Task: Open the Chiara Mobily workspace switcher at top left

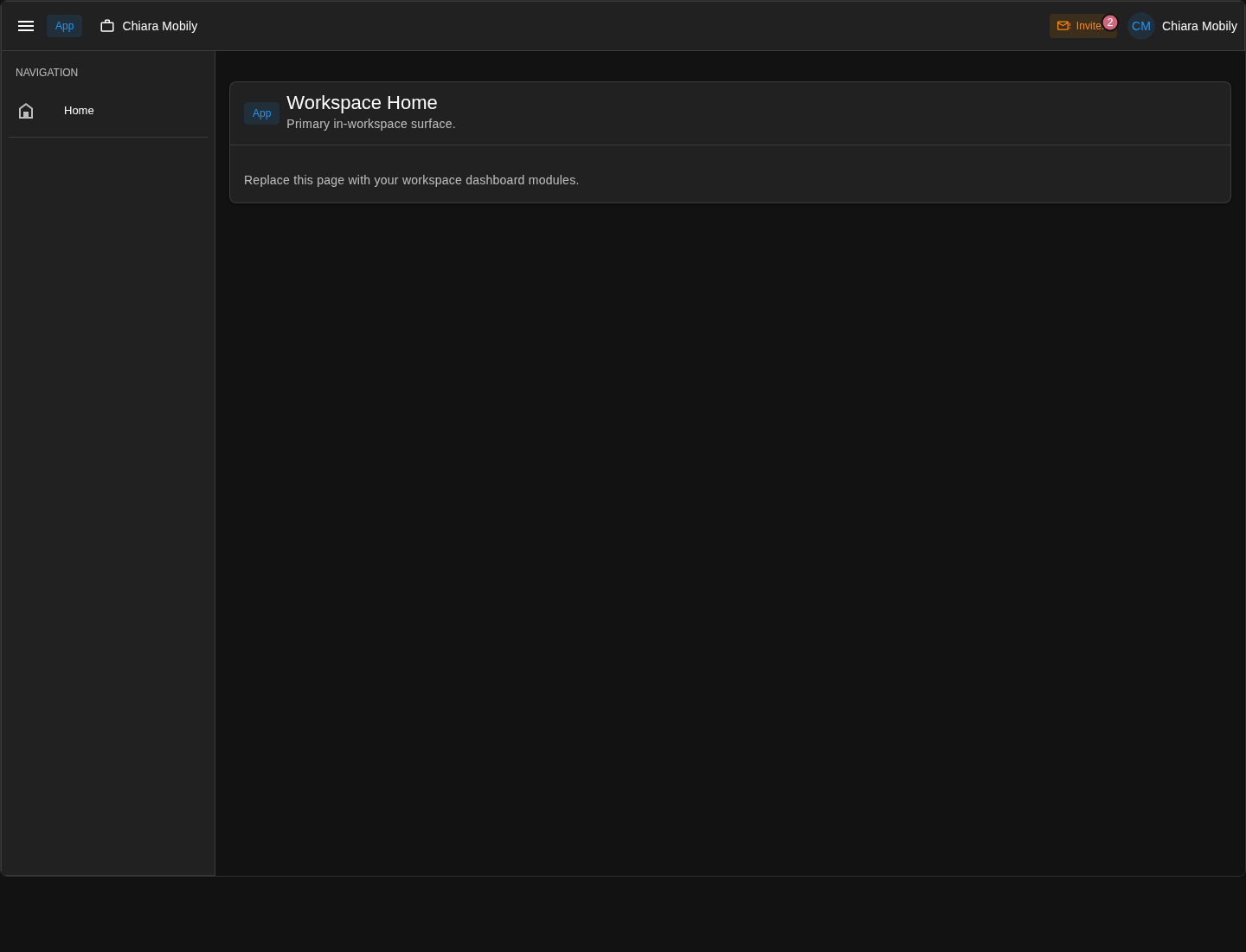Action: 149,26
